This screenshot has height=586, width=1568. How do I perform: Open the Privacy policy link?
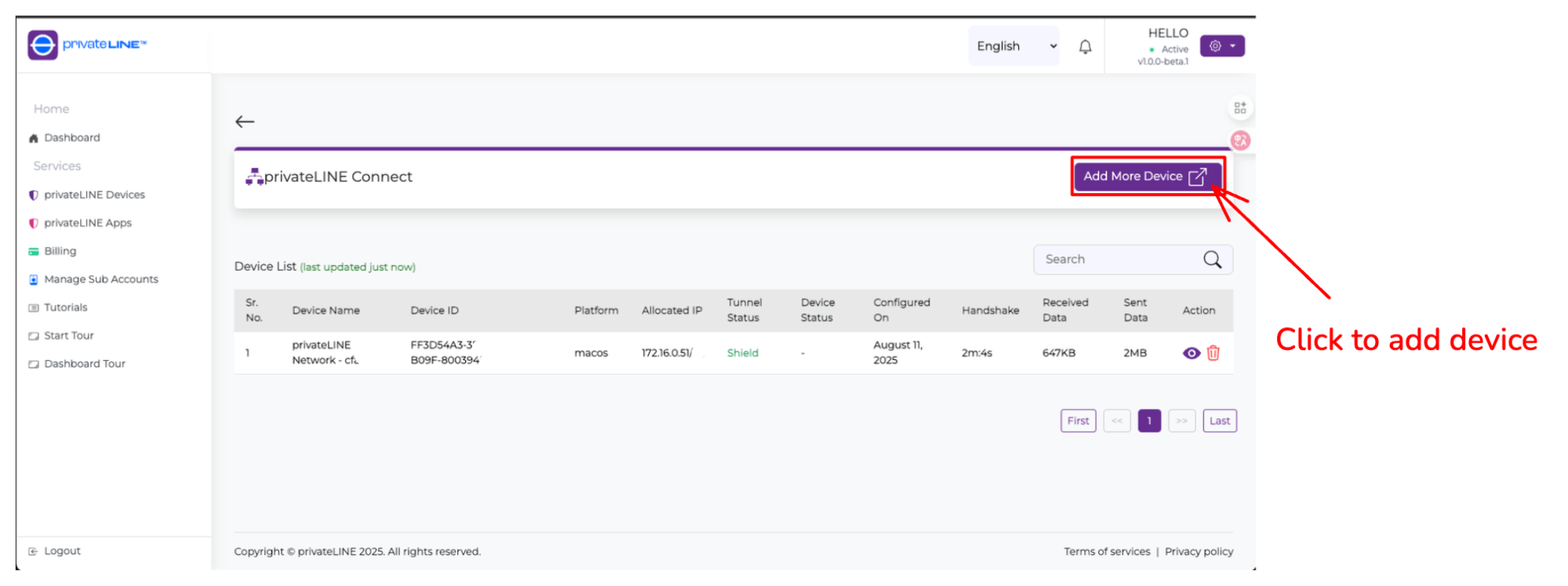[1199, 551]
